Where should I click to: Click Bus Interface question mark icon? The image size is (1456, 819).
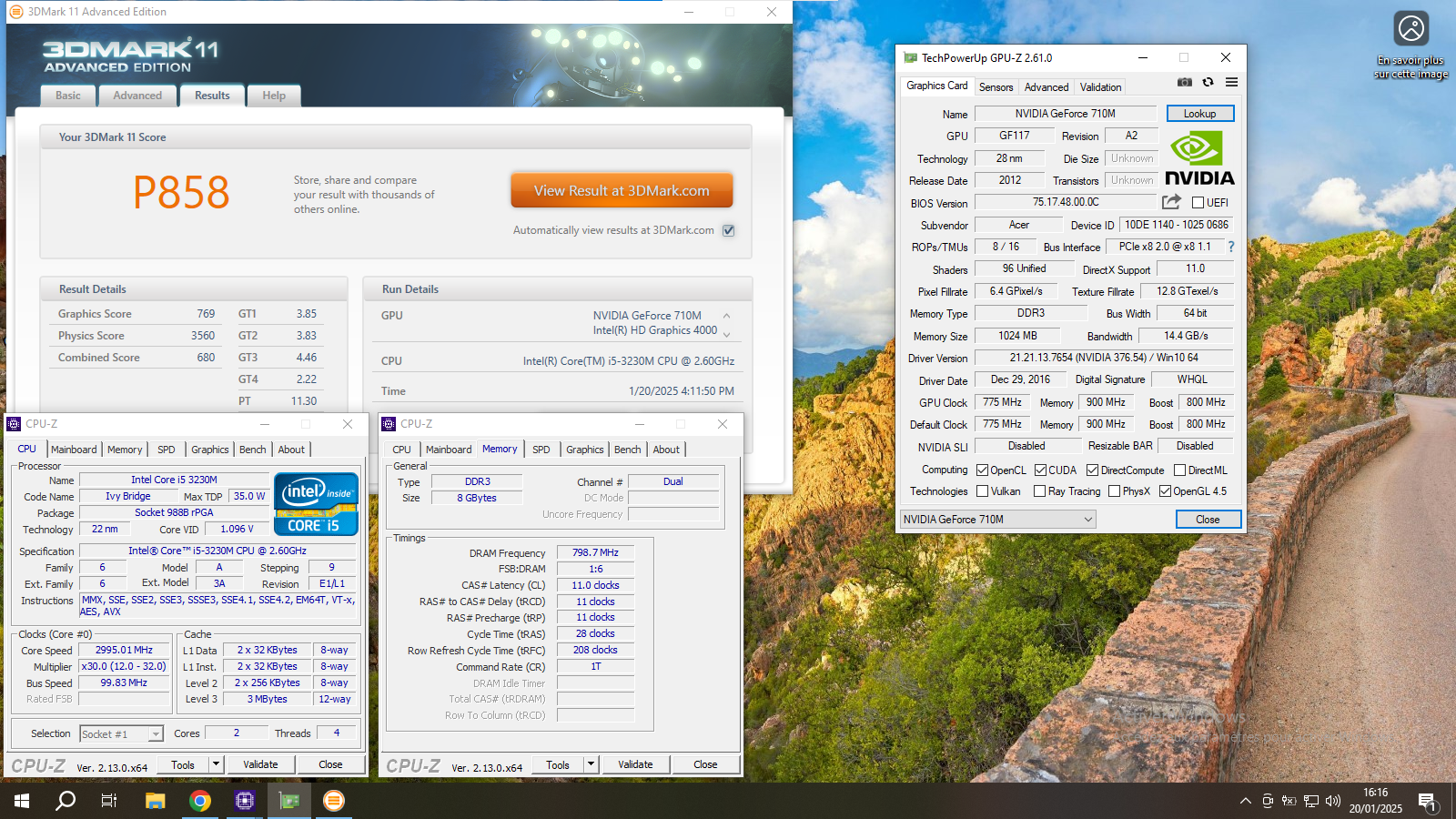(1231, 247)
